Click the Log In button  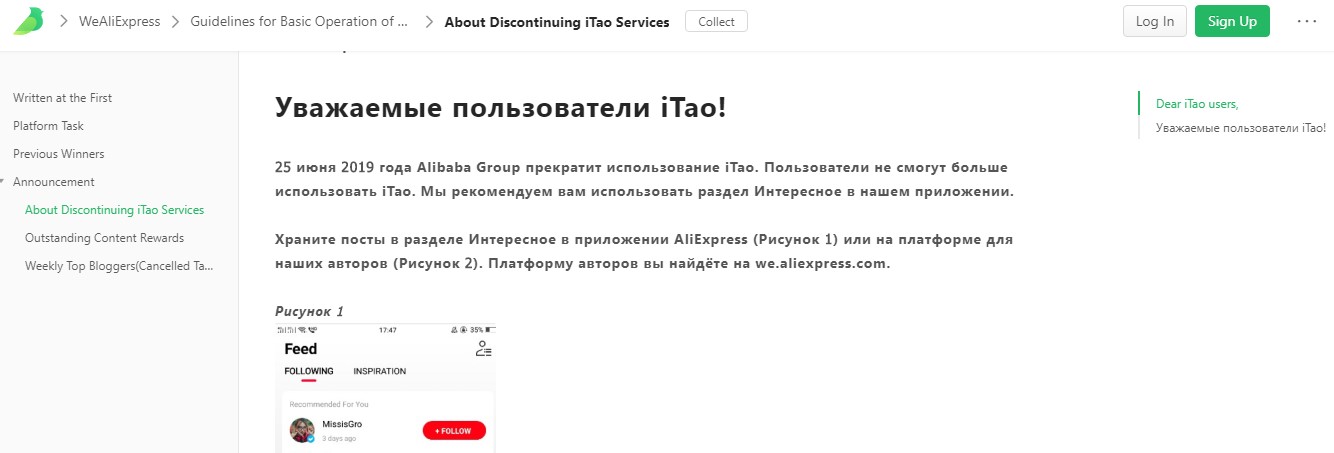tap(1154, 21)
